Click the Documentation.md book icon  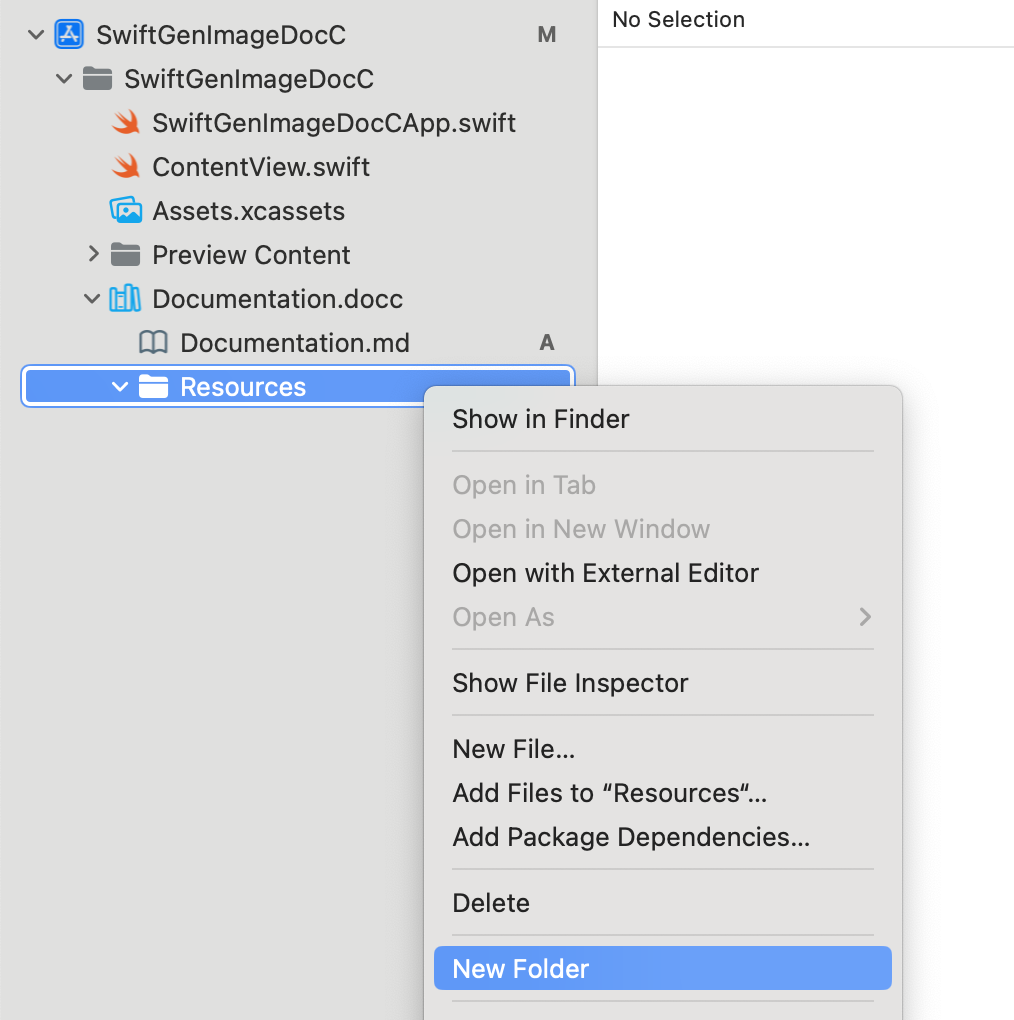(x=153, y=343)
